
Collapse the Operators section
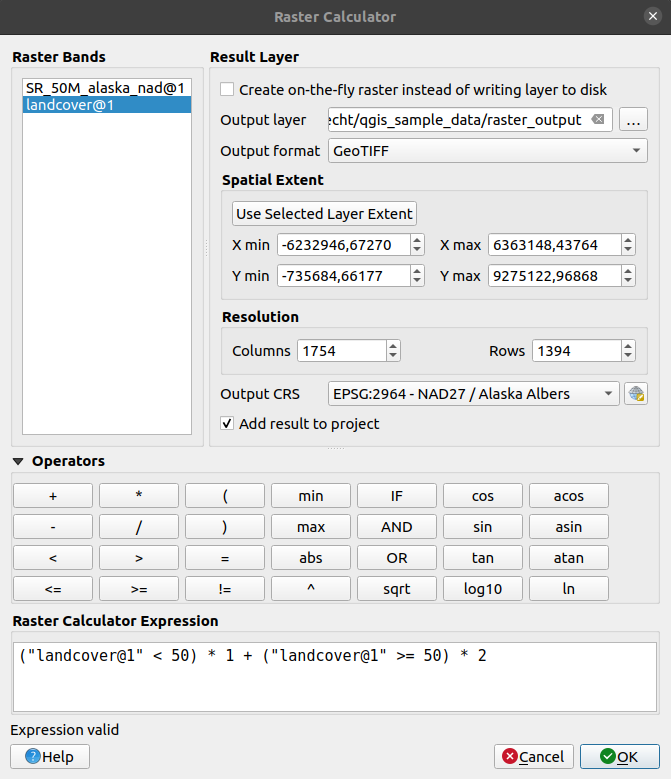click(19, 461)
